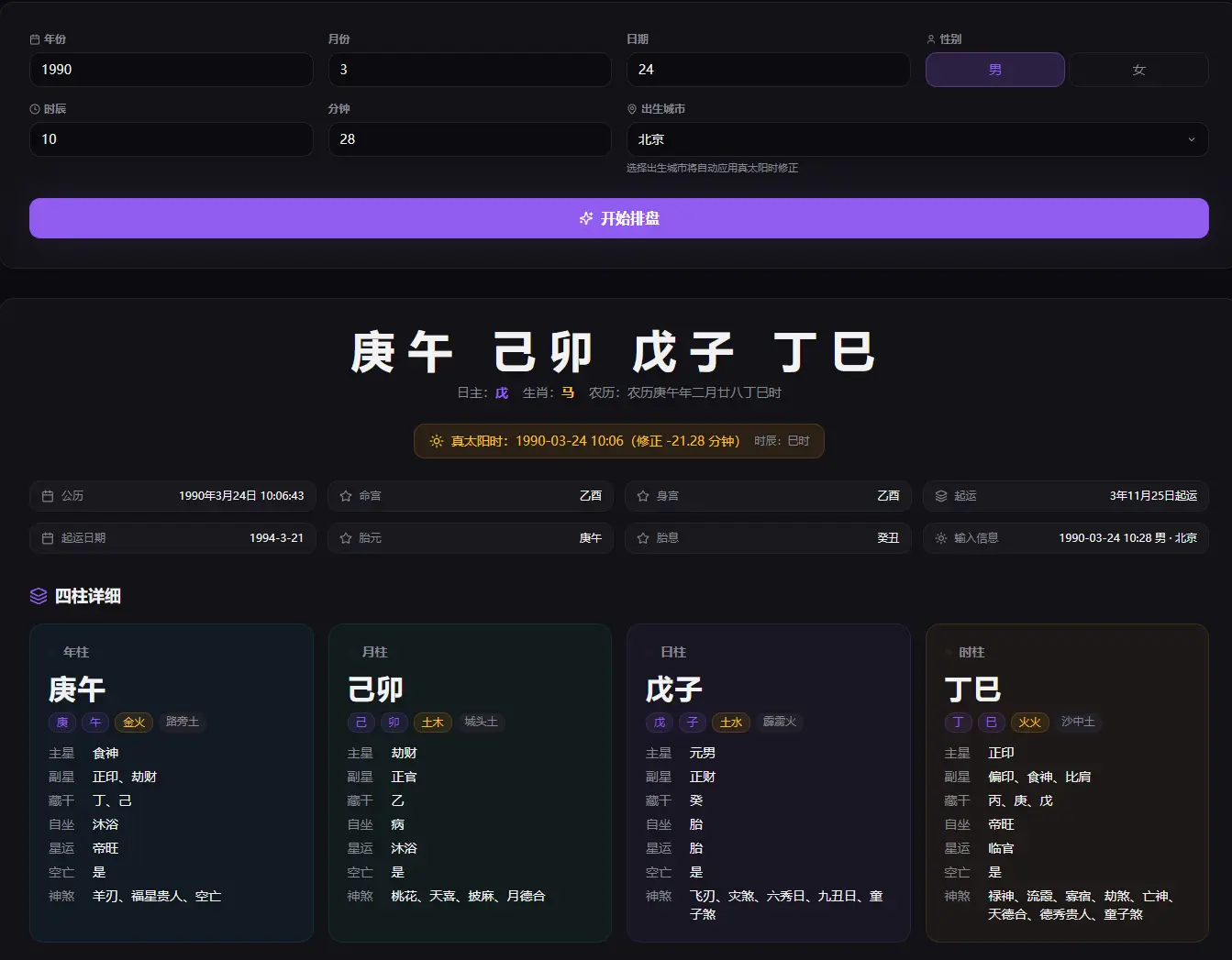Click the 路旁土 tag in 年柱 card
Viewport: 1232px width, 960px height.
[x=183, y=723]
